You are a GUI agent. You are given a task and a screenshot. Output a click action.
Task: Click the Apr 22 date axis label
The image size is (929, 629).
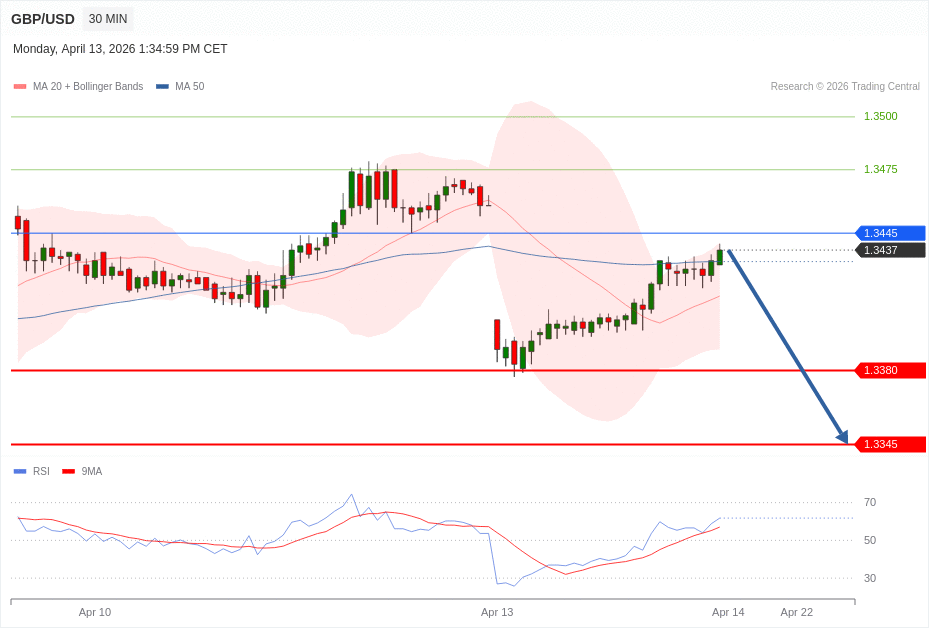(796, 612)
